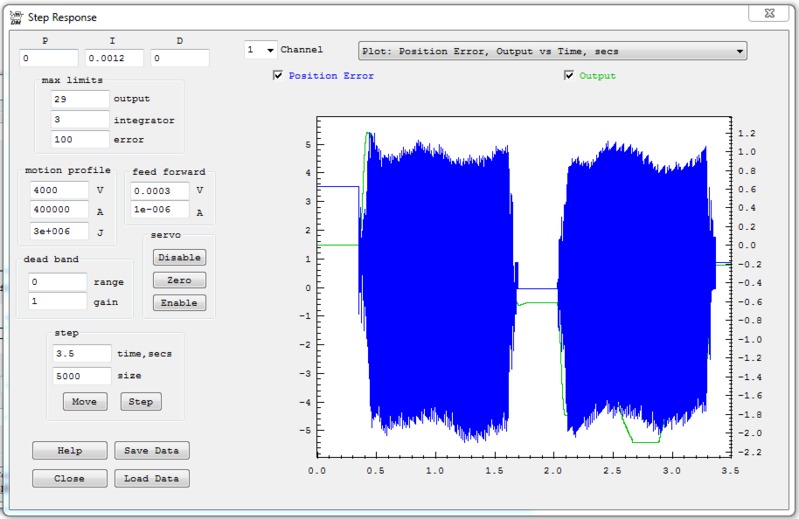The width and height of the screenshot is (799, 519).
Task: Click the Step Response title bar icon
Action: coord(14,17)
